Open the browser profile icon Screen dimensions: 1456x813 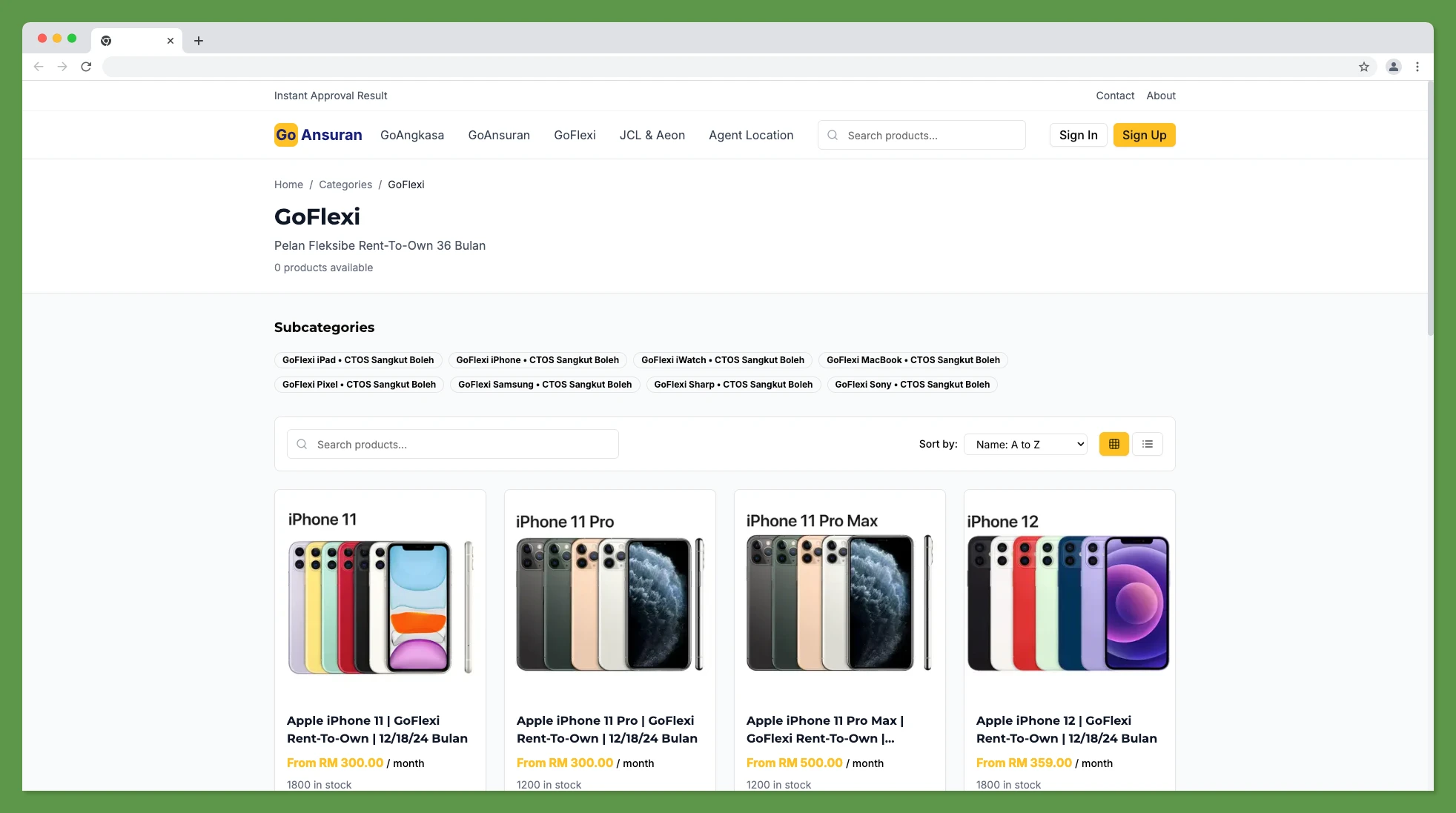[1393, 67]
